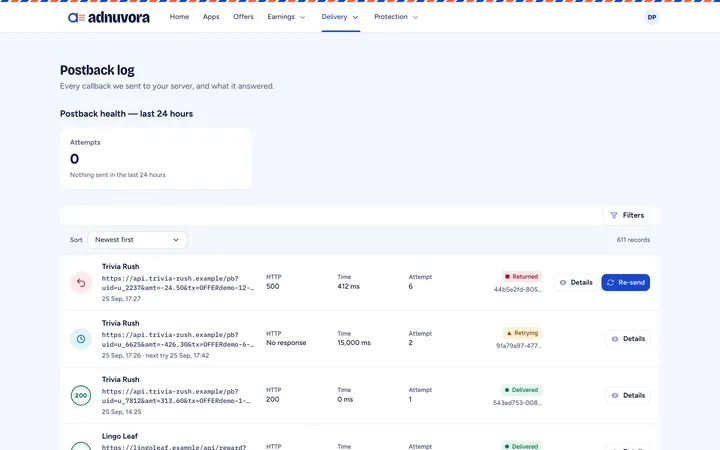Screen dimensions: 720x450
Task: Expand the Protection menu chevron
Action: coord(416,17)
